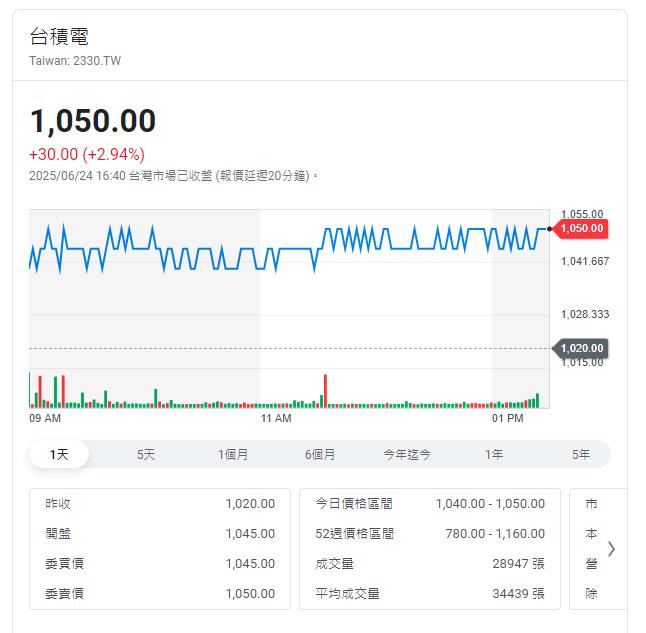The height and width of the screenshot is (633, 646).
Task: Click the 01 PM axis label
Action: [508, 418]
